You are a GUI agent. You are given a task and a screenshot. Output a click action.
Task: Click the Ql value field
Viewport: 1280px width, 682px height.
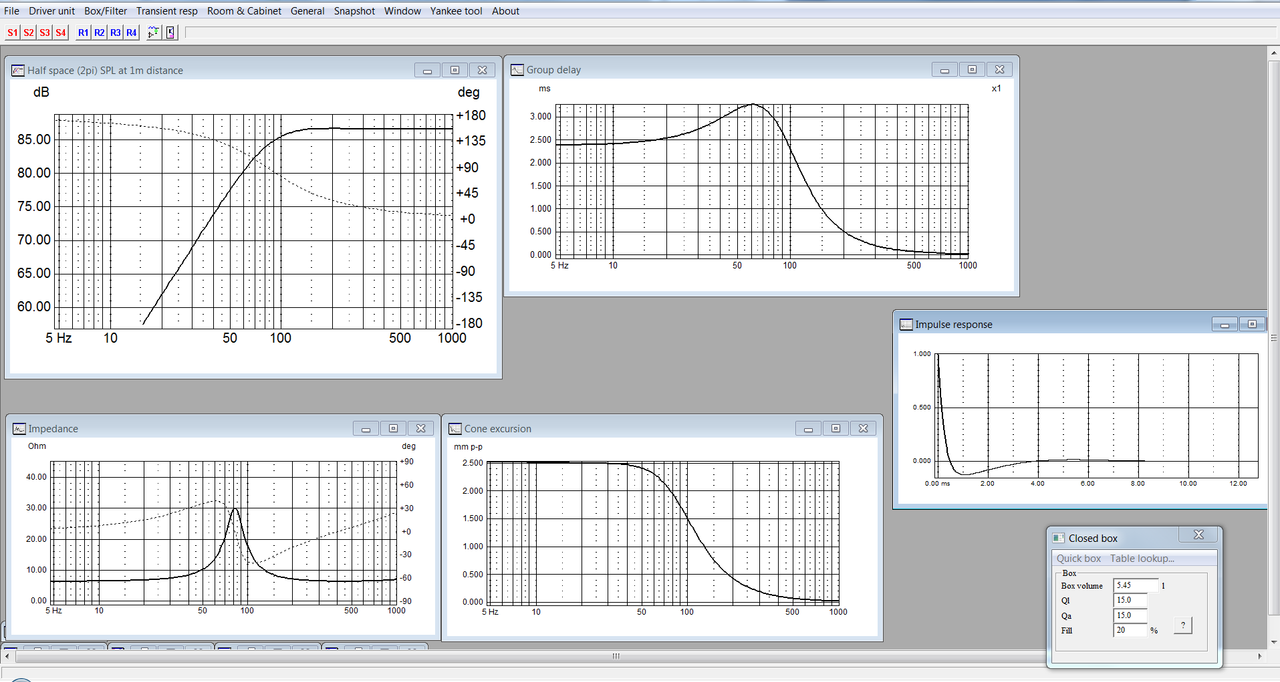(1130, 601)
